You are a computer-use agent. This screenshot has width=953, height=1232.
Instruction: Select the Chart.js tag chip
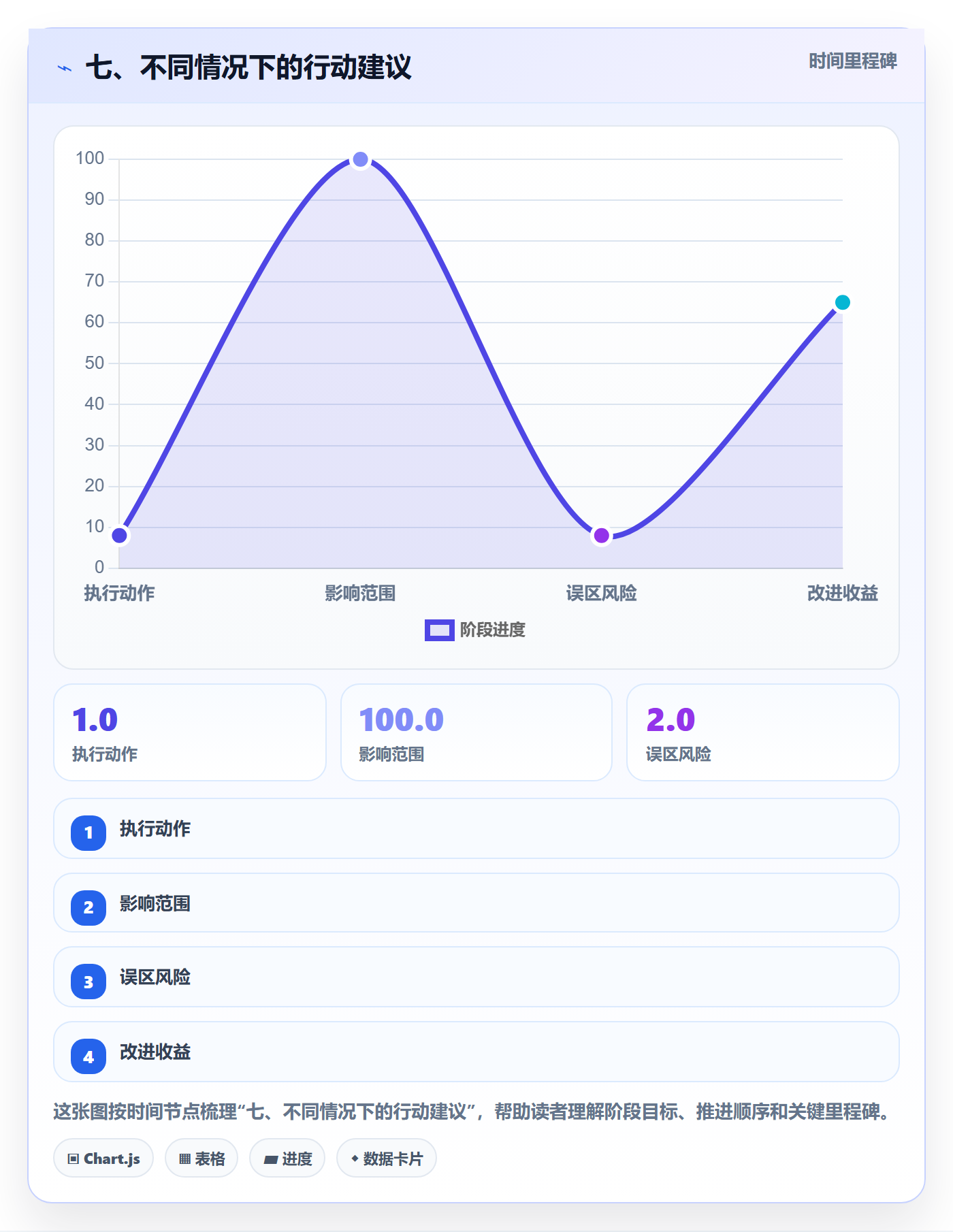(x=103, y=1158)
